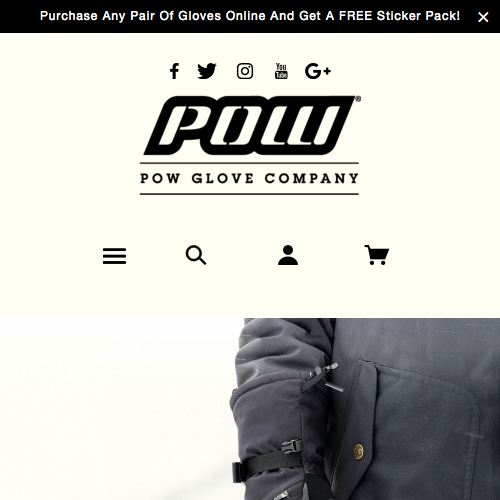Click the POW logo graphic

[x=249, y=125]
